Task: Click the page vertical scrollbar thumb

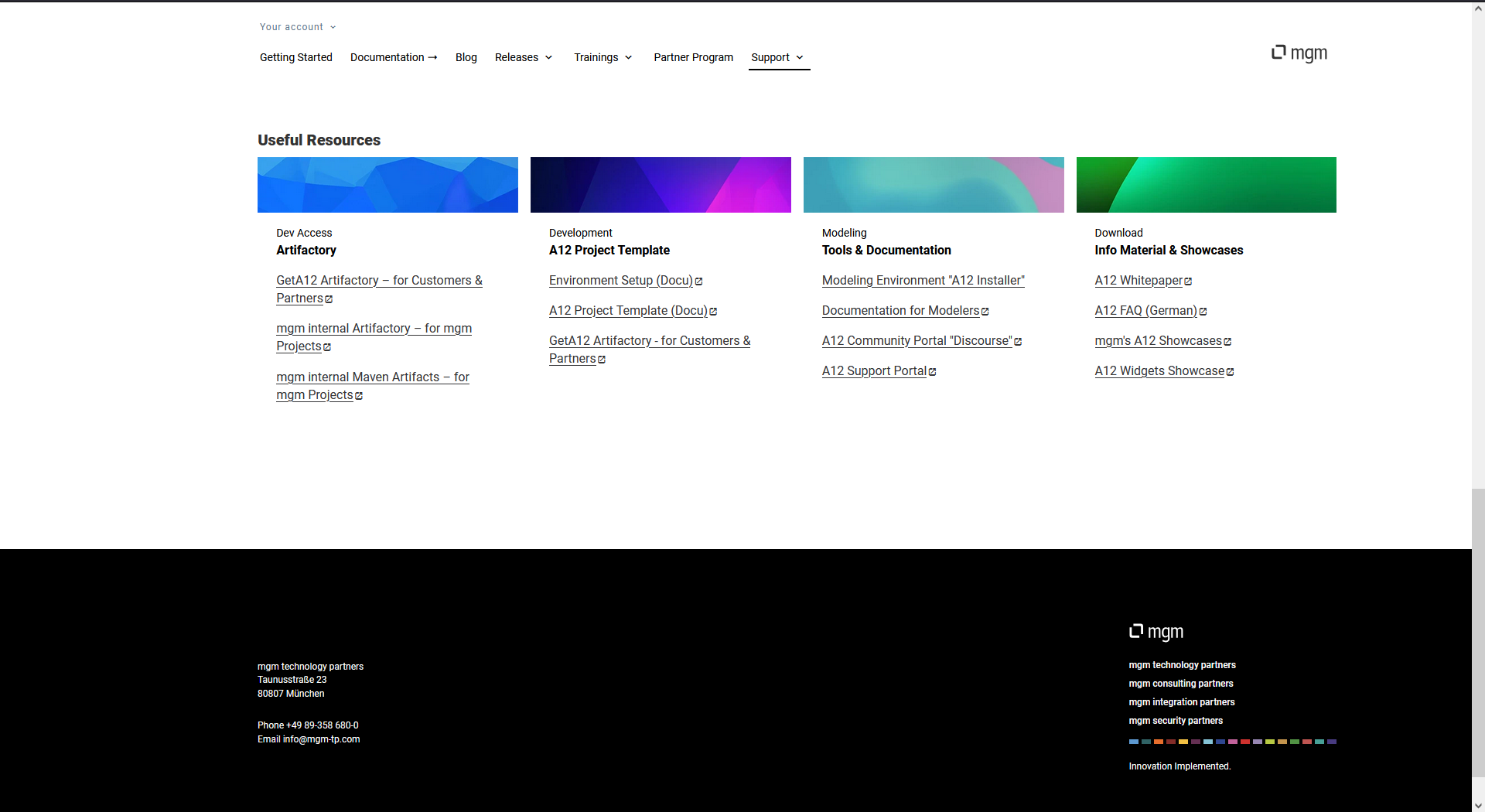Action: 1478,633
